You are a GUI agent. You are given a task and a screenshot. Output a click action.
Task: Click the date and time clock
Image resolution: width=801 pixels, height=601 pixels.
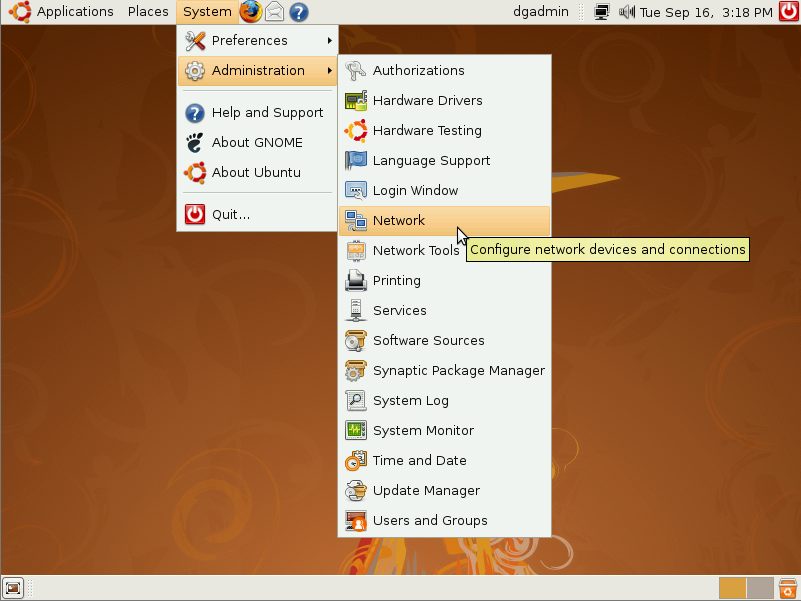tap(706, 12)
